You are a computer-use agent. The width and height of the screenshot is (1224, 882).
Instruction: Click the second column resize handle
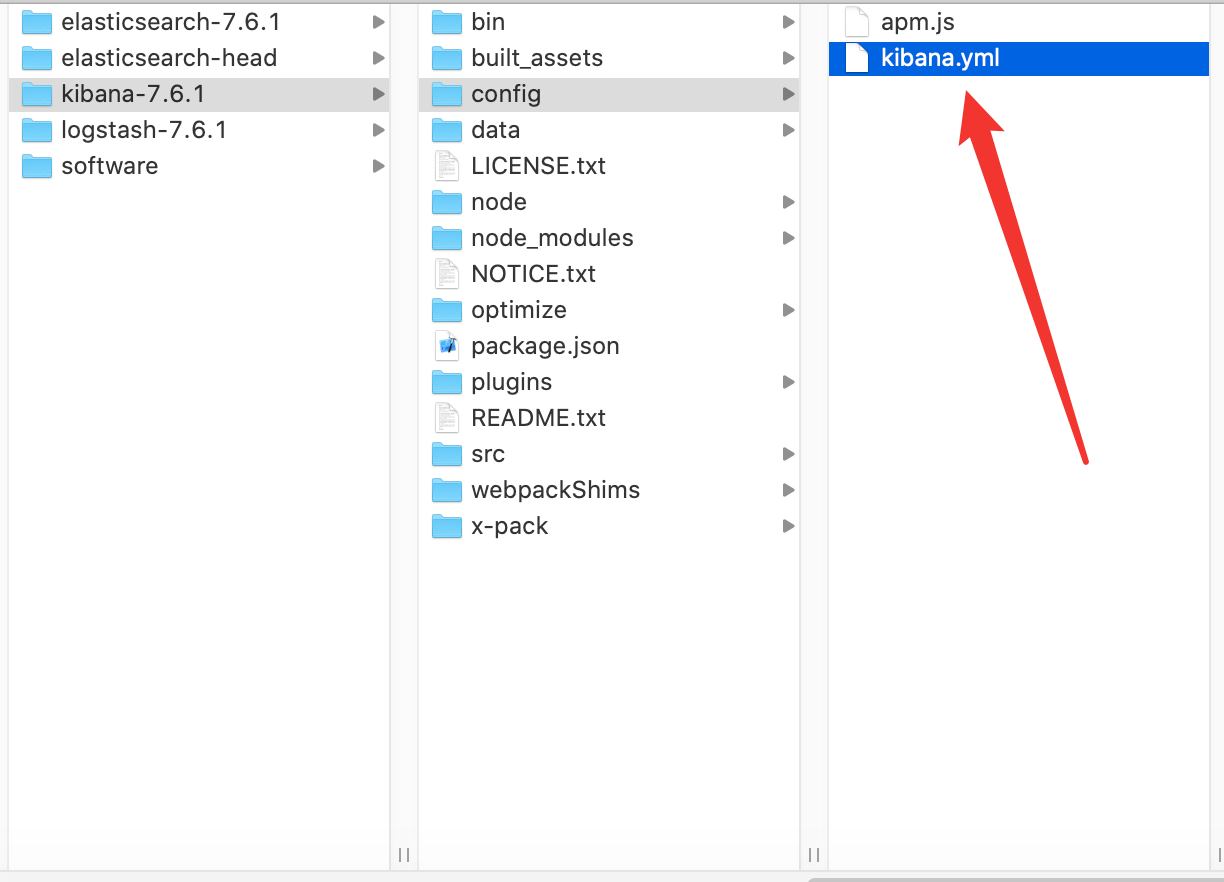coord(814,855)
